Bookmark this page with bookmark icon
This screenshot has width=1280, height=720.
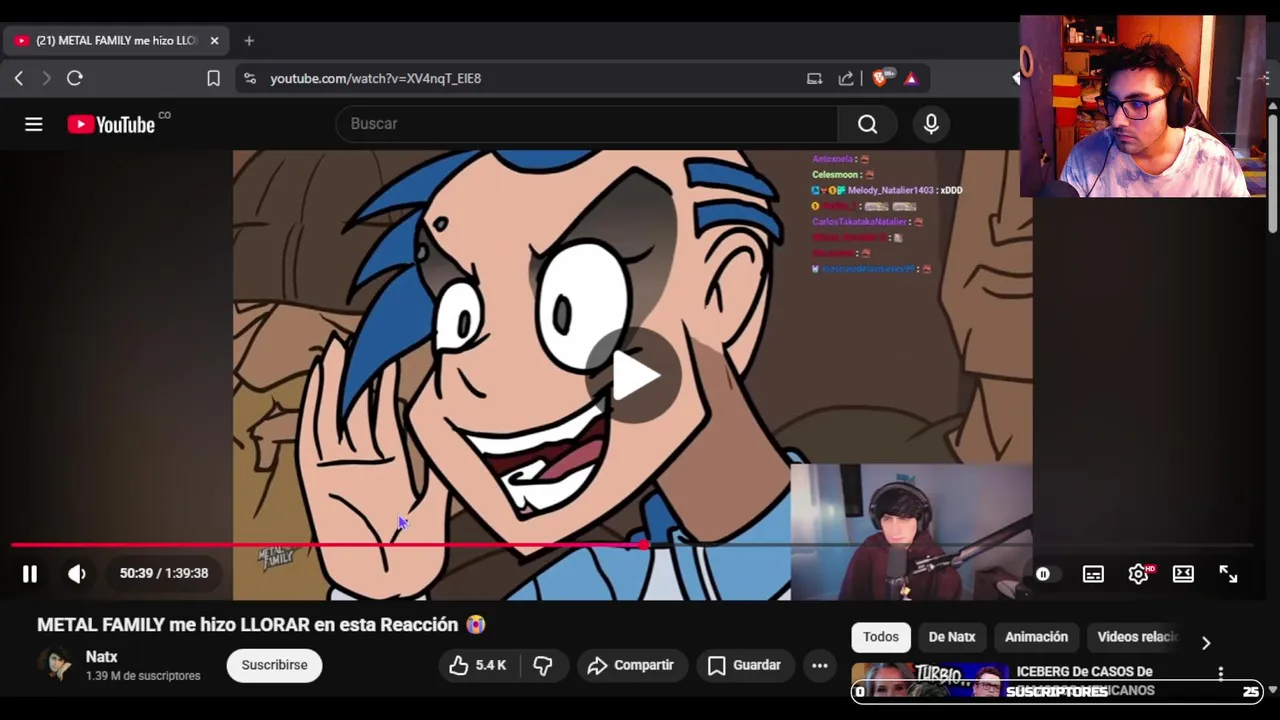tap(213, 78)
